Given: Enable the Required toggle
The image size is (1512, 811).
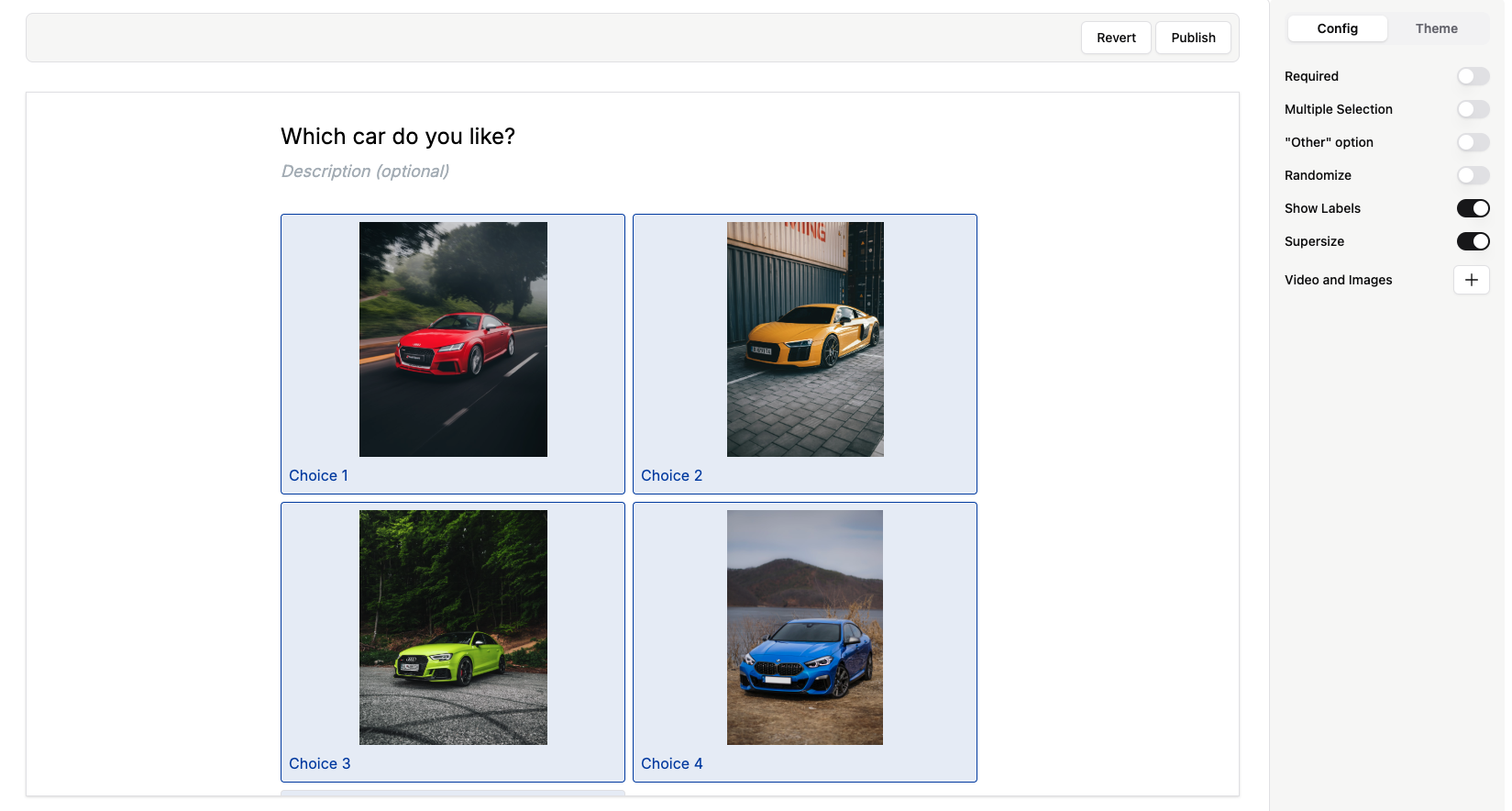Looking at the screenshot, I should 1473,76.
